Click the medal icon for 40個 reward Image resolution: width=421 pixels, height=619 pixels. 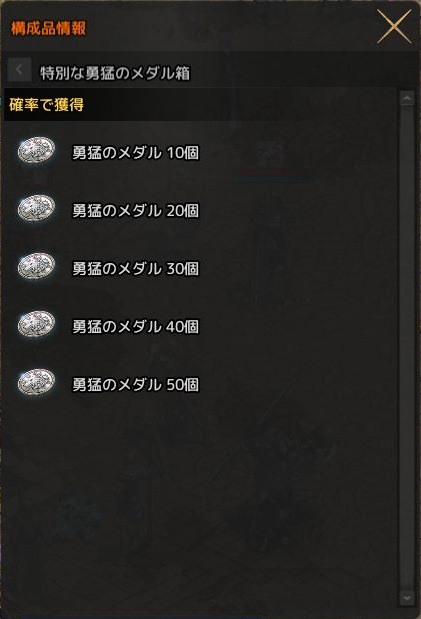tap(36, 325)
